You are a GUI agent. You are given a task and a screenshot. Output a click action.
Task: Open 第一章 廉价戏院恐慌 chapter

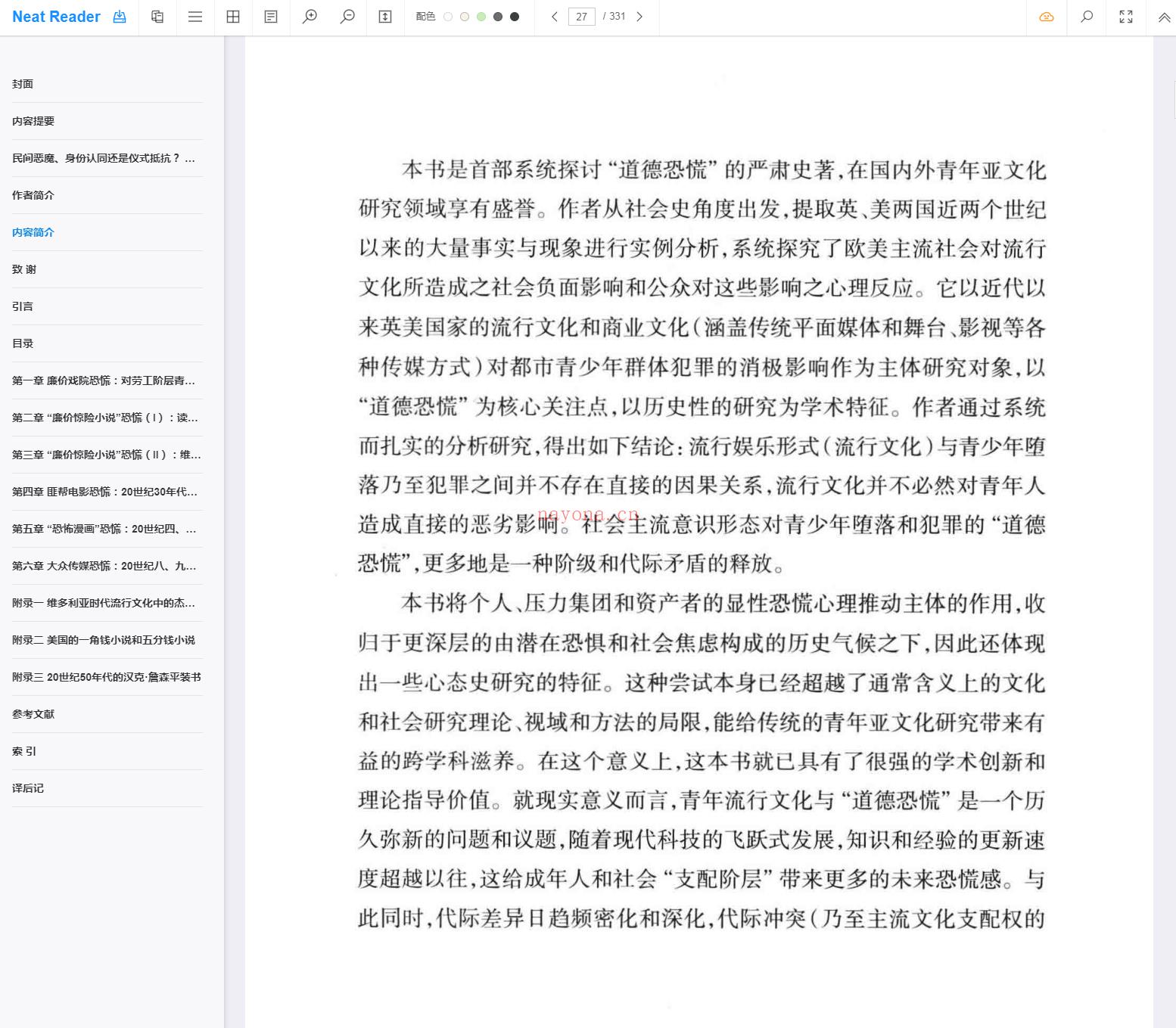(x=104, y=380)
